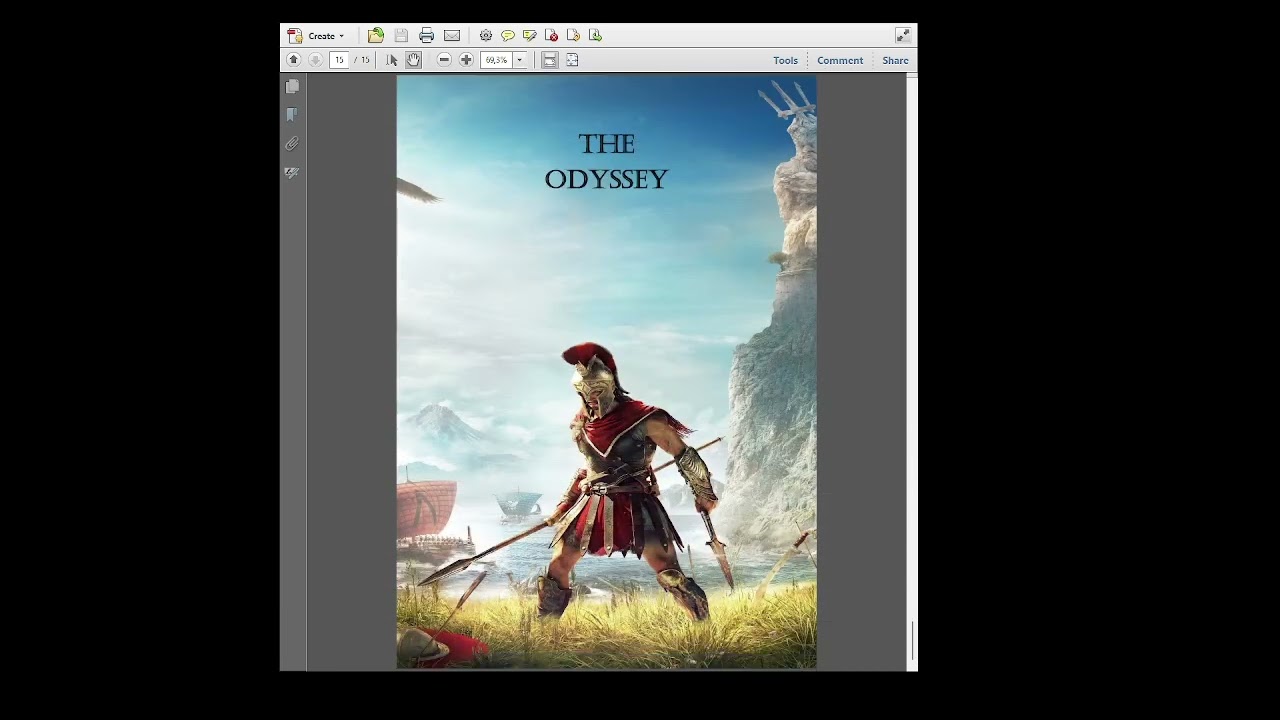Choose the Select tool cursor icon
The height and width of the screenshot is (720, 1280).
[392, 60]
